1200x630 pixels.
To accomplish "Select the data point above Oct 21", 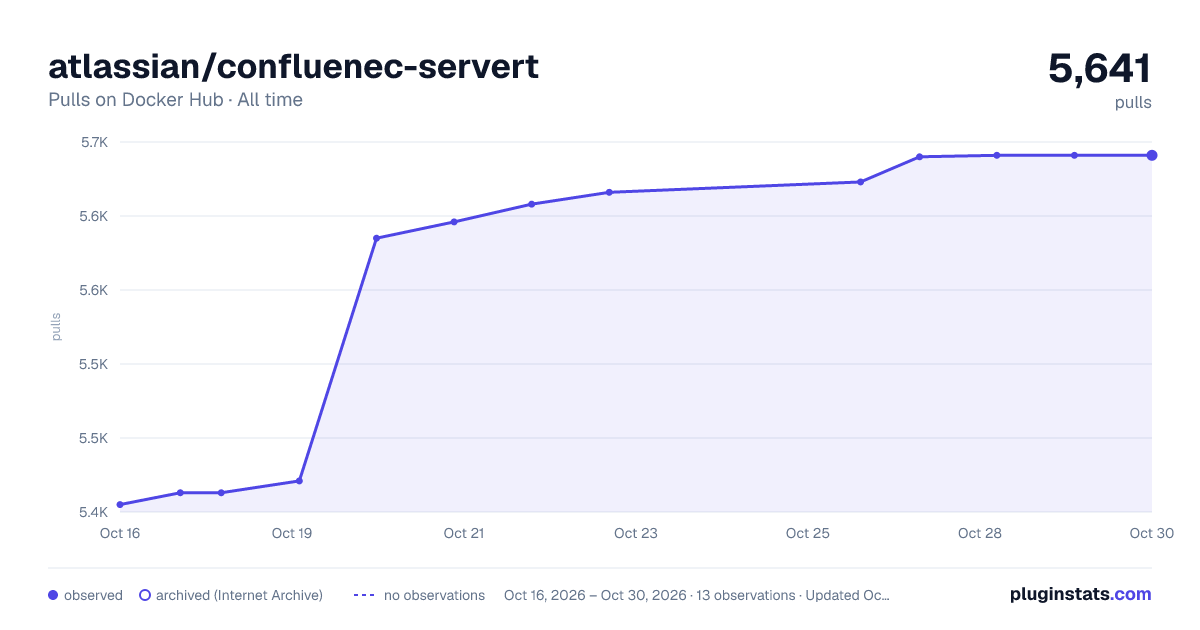I will (x=454, y=222).
